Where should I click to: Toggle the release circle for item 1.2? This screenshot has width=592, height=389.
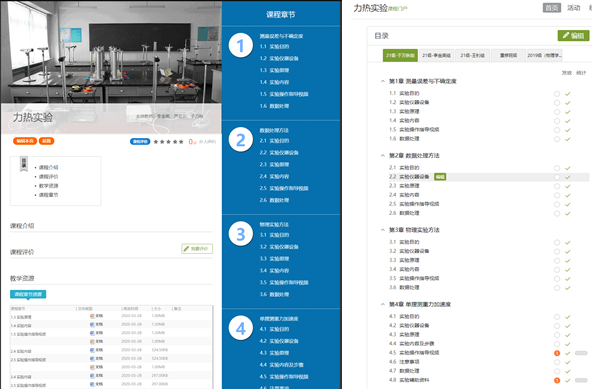[x=557, y=103]
